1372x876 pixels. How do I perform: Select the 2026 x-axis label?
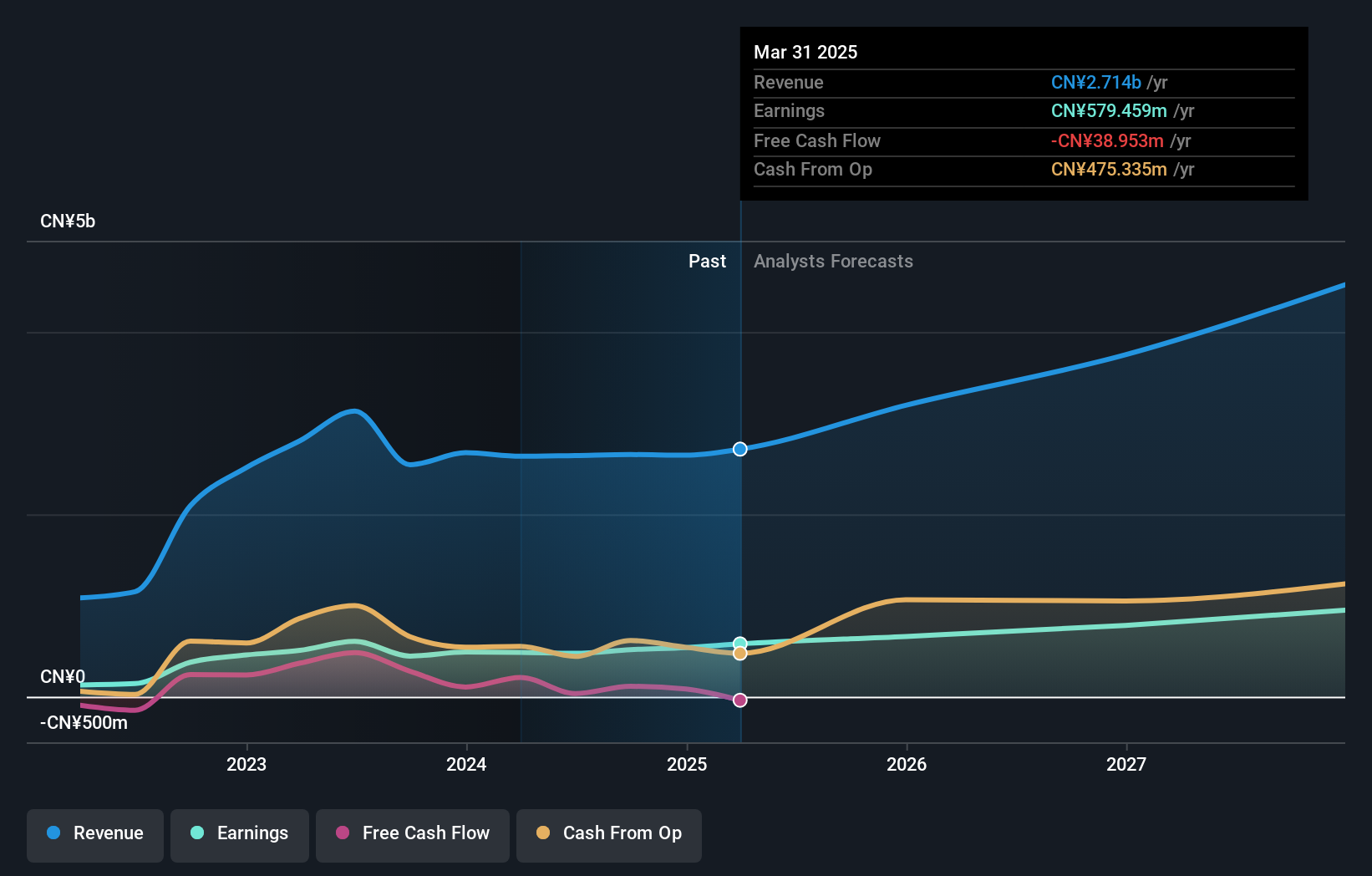point(907,764)
